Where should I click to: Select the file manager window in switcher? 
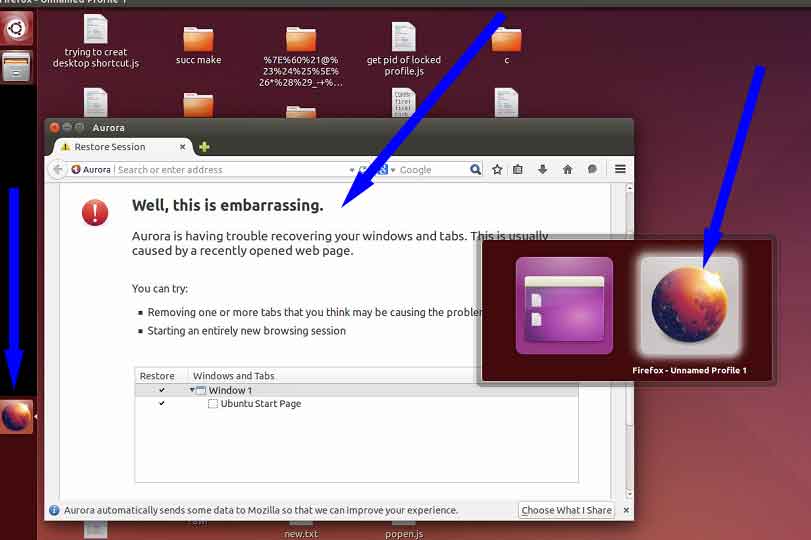(x=564, y=306)
